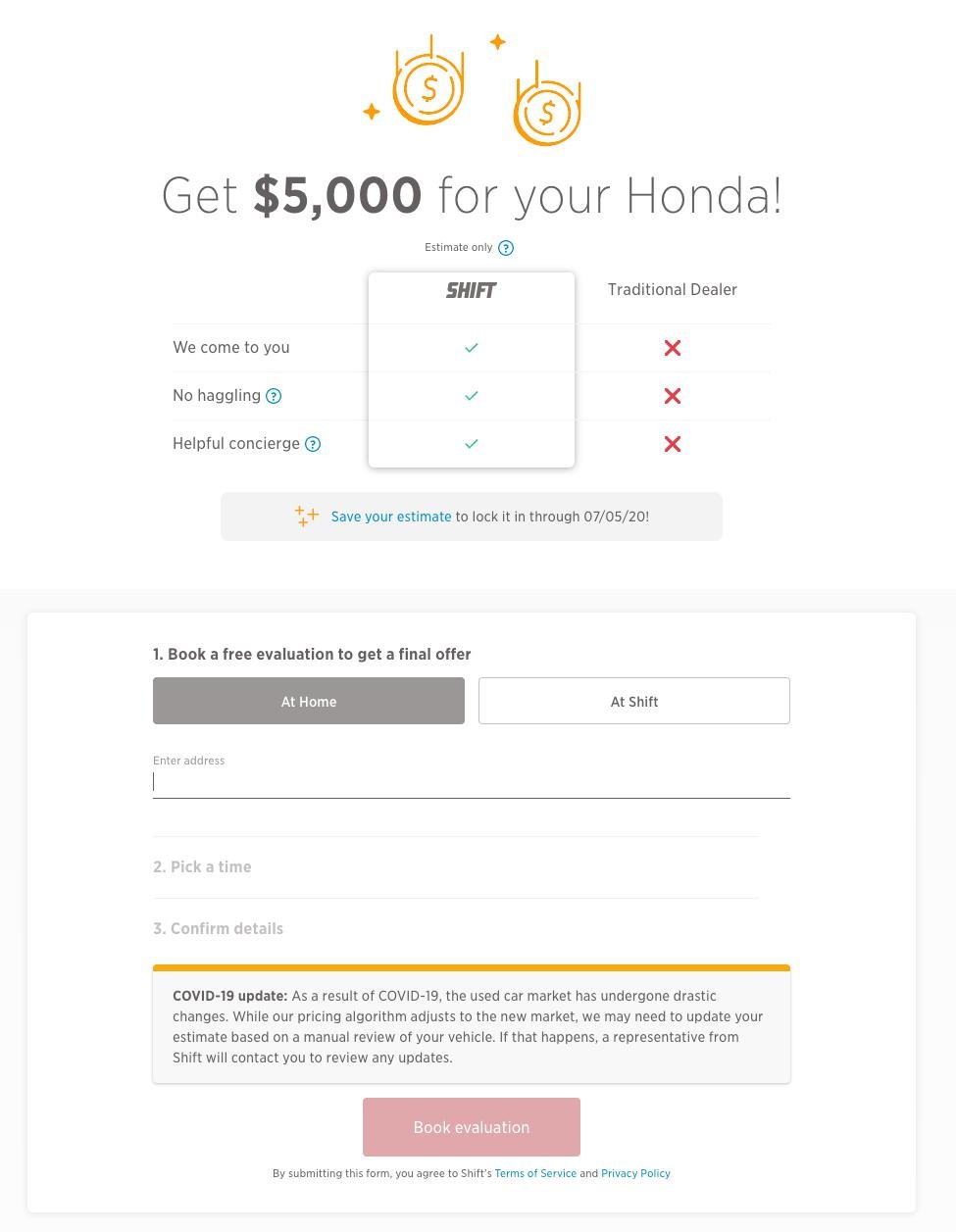Click the Helpful concierge question mark icon

coord(313,444)
